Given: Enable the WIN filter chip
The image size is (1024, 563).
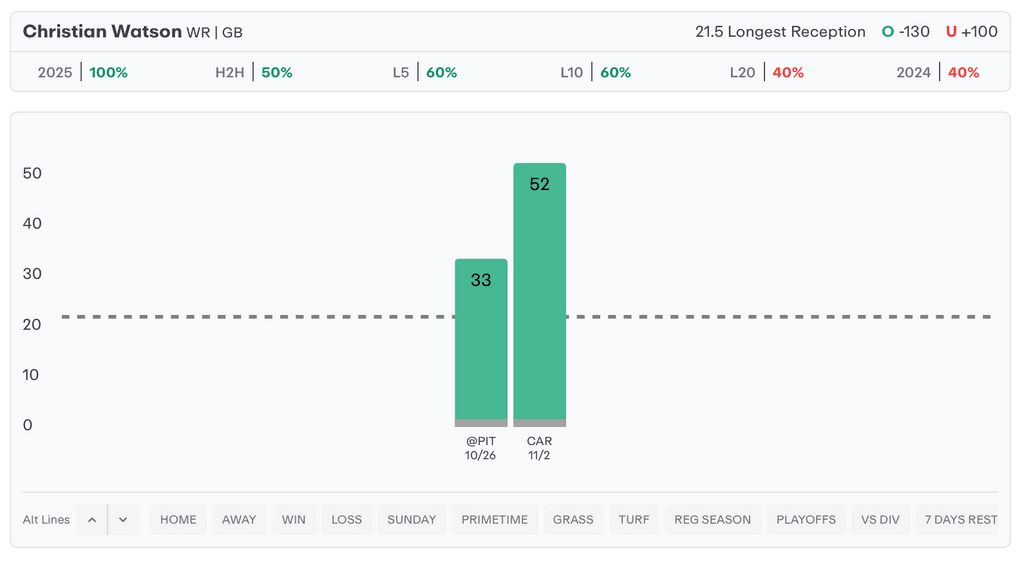Looking at the screenshot, I should (294, 520).
